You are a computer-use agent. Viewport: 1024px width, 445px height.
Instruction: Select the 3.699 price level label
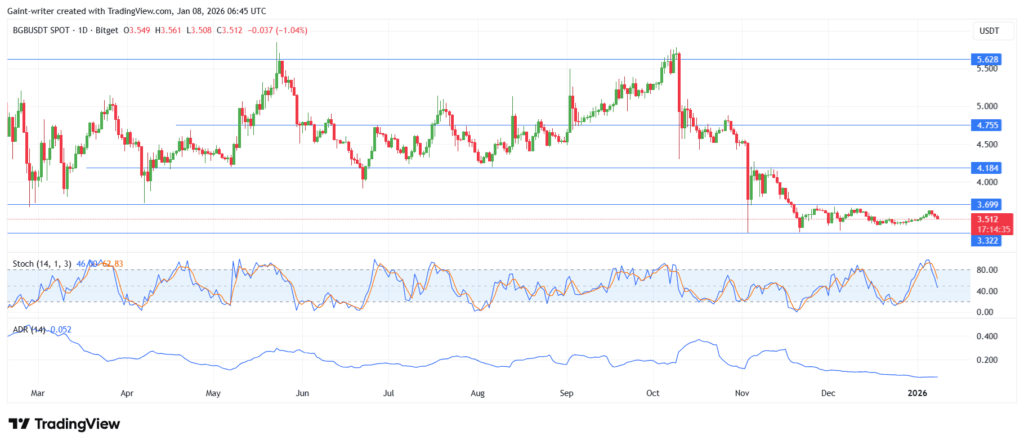click(x=985, y=205)
